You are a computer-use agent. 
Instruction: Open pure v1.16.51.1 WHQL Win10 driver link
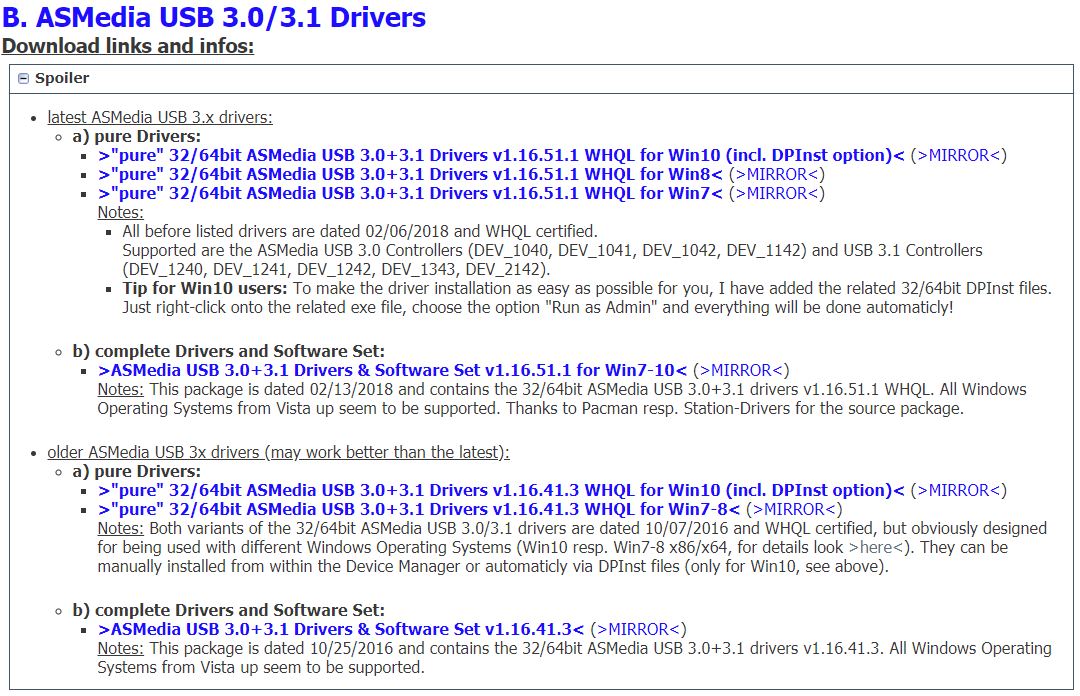pos(501,155)
